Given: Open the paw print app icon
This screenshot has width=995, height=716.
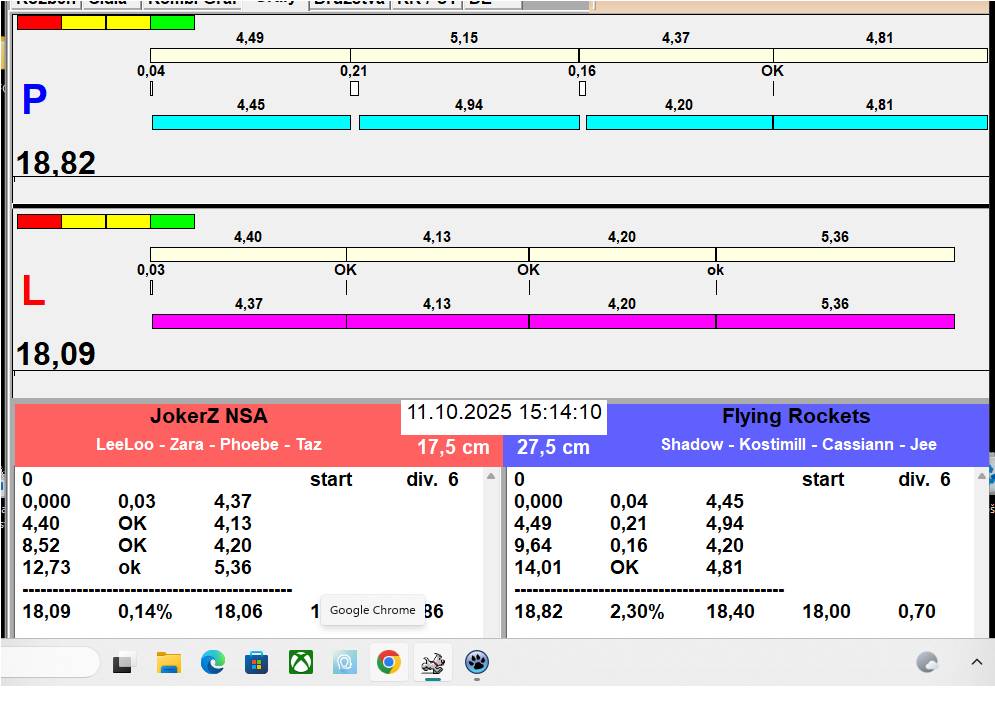Looking at the screenshot, I should point(477,662).
